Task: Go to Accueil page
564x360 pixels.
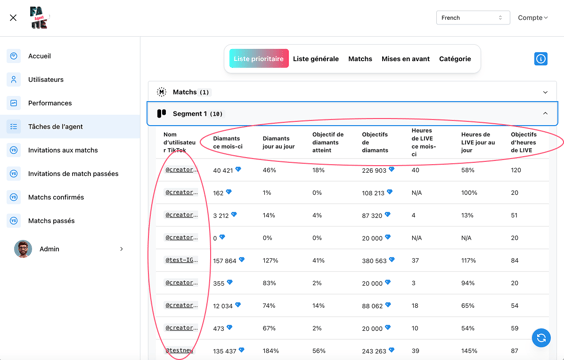Action: tap(40, 56)
